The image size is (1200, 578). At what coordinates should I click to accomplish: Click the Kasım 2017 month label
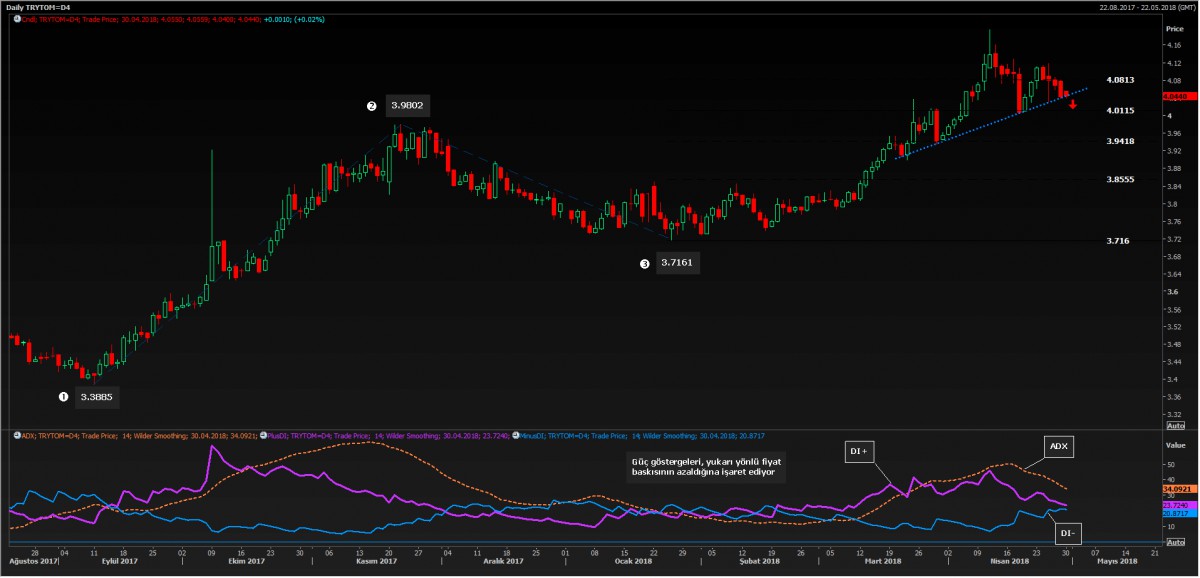click(377, 562)
